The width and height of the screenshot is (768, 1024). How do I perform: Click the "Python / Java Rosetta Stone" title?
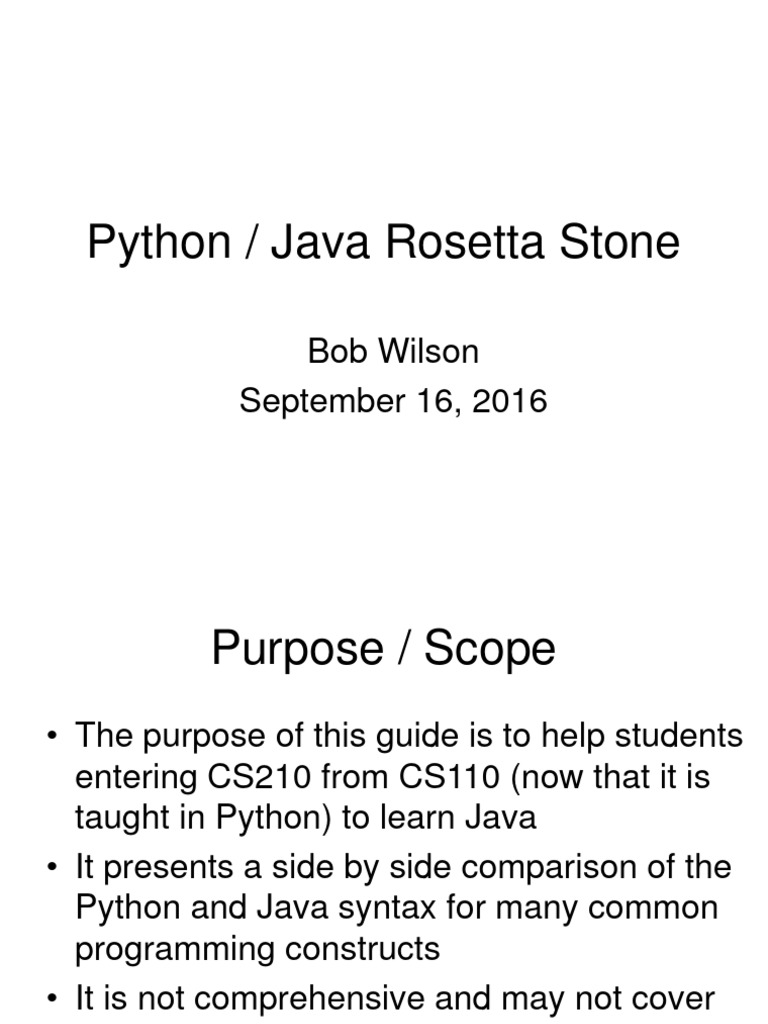(383, 244)
